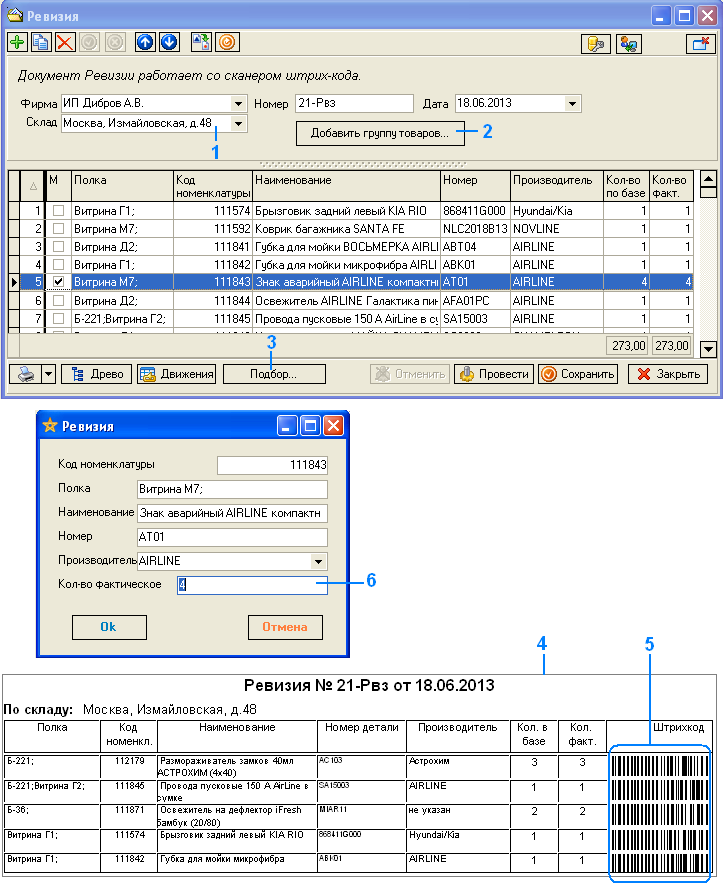
Task: Click the greyed checkmark toolbar icon
Action: 89,42
